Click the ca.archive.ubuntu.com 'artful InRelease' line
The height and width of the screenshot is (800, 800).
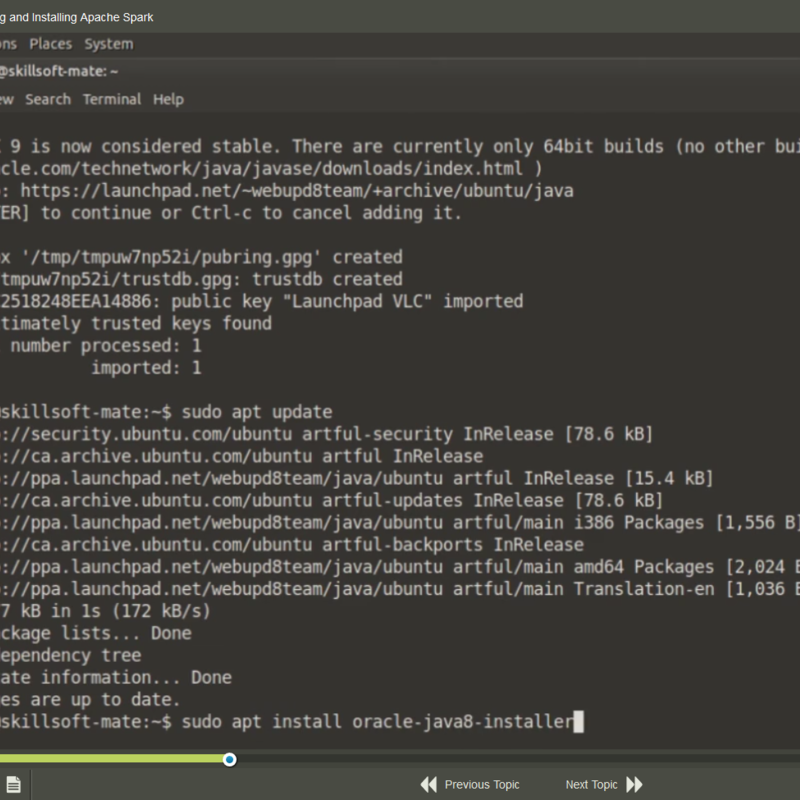point(242,456)
